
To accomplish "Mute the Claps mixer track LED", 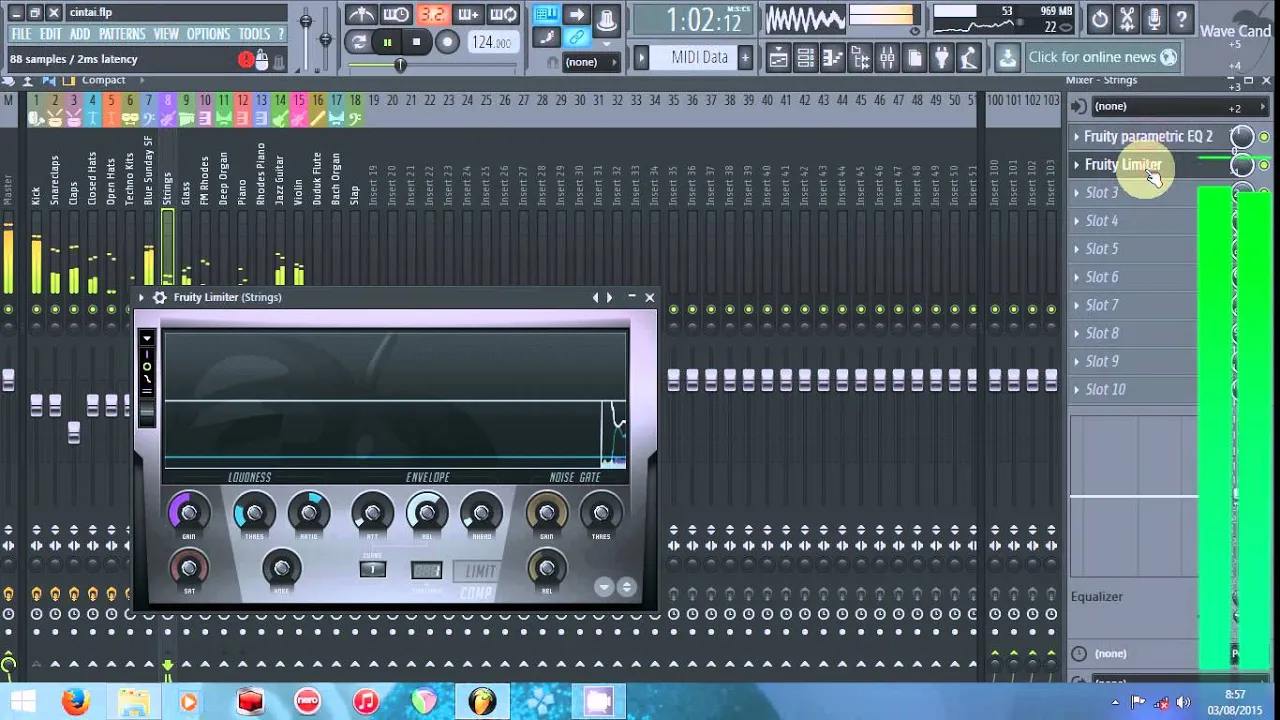I will pos(74,310).
